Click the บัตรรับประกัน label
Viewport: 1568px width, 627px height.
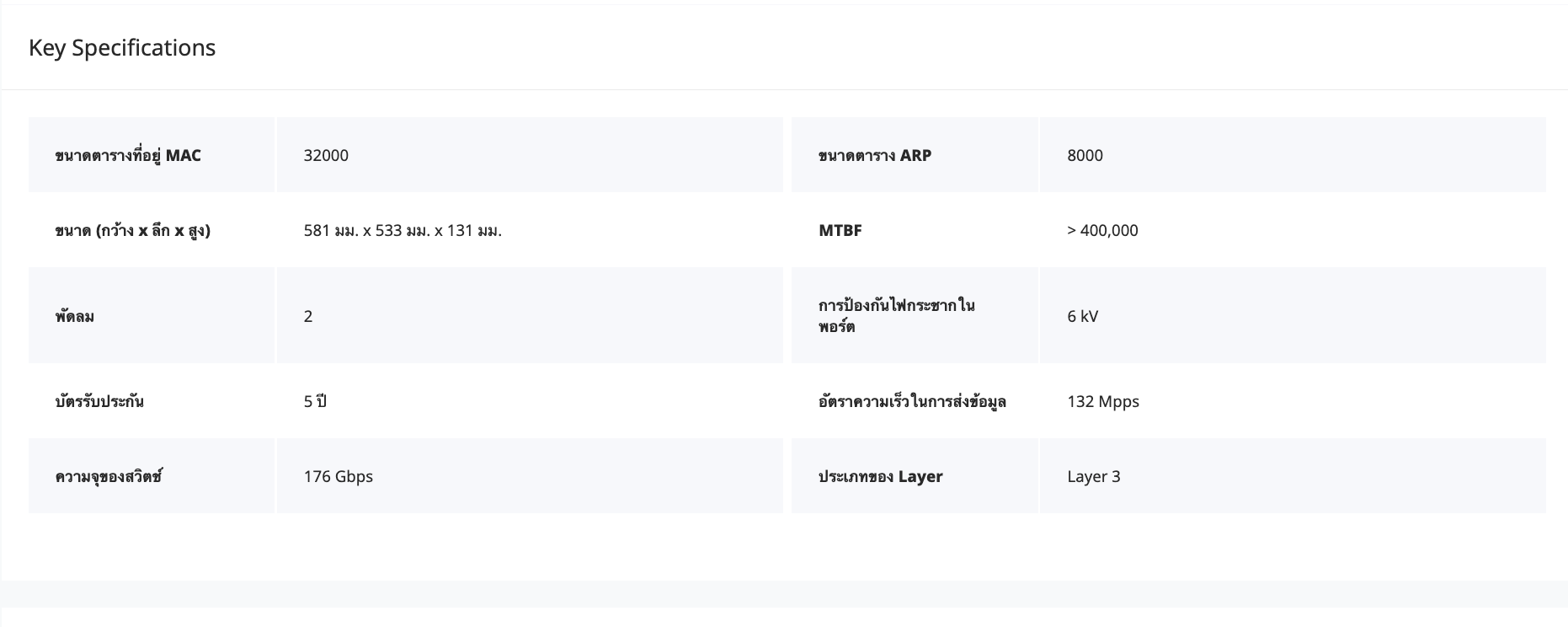pos(99,401)
